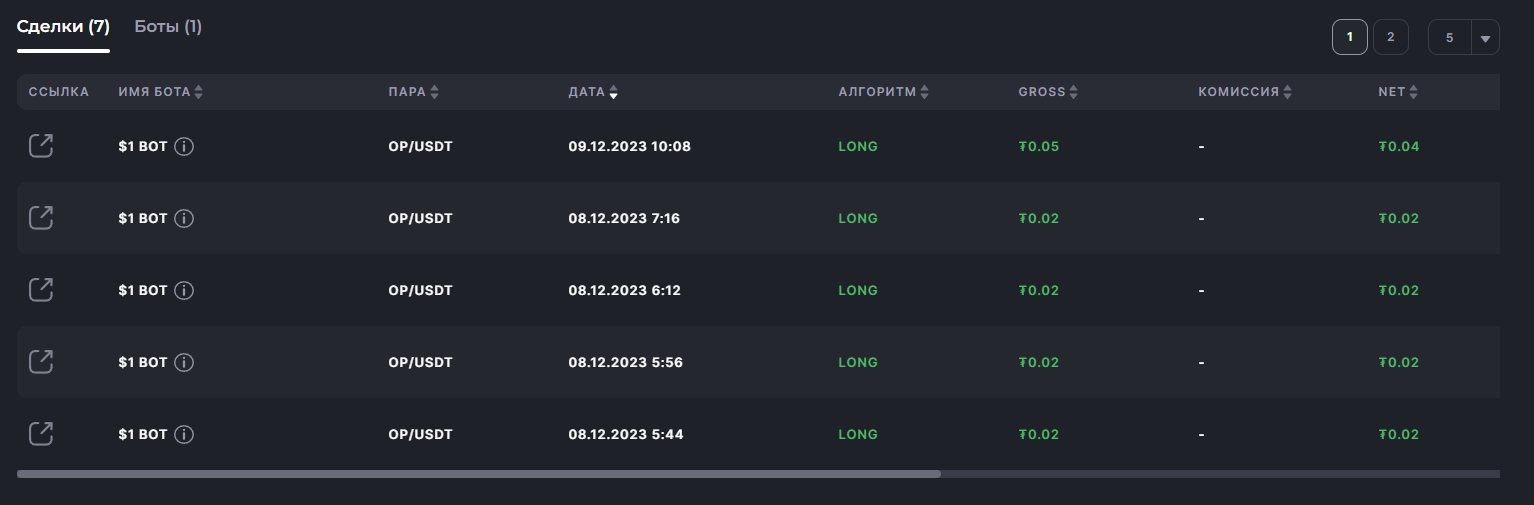This screenshot has height=505, width=1534.
Task: Show info for $1 BOT in the first row
Action: click(184, 146)
